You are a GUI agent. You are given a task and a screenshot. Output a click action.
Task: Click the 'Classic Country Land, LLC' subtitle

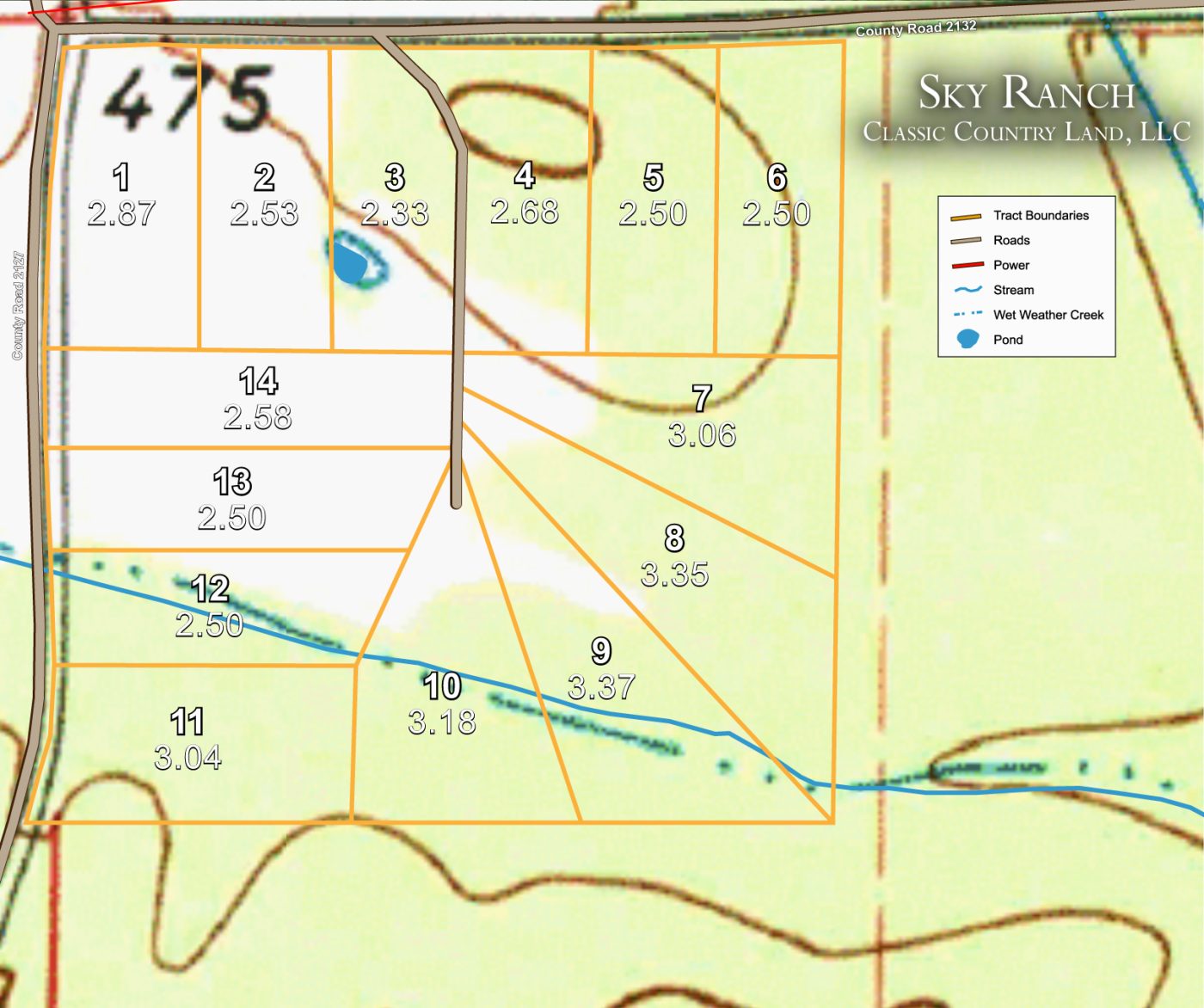click(1027, 132)
